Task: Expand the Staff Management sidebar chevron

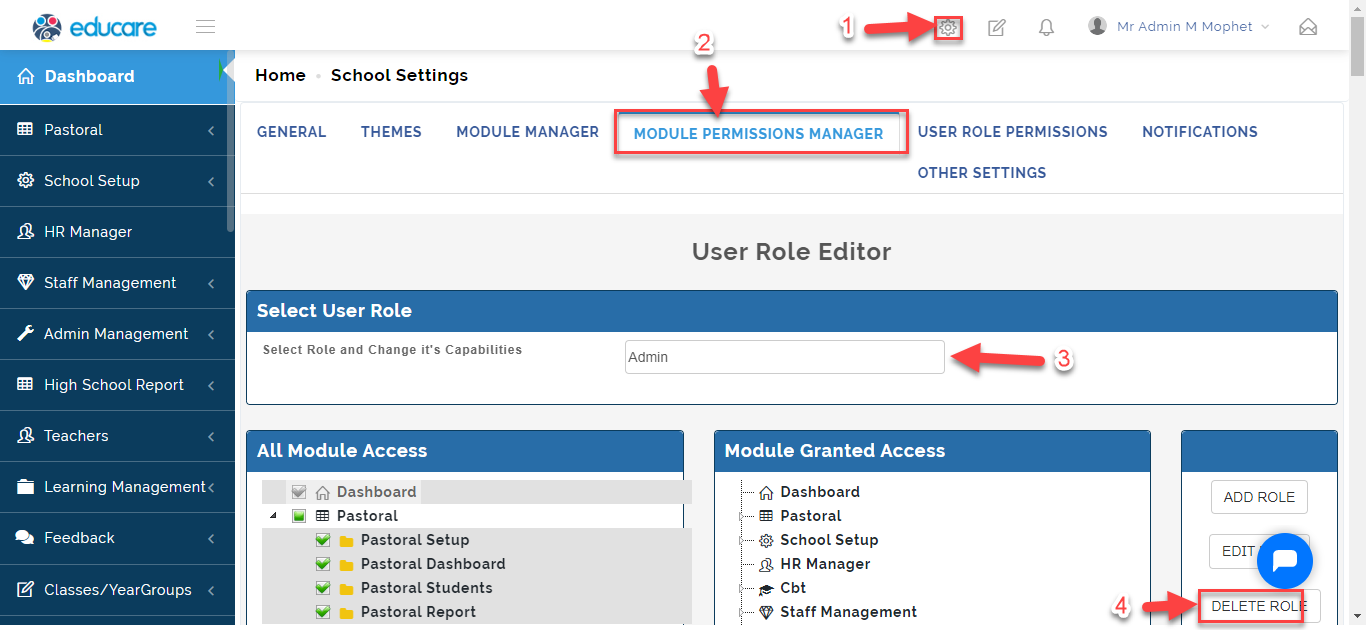Action: pyautogui.click(x=211, y=284)
